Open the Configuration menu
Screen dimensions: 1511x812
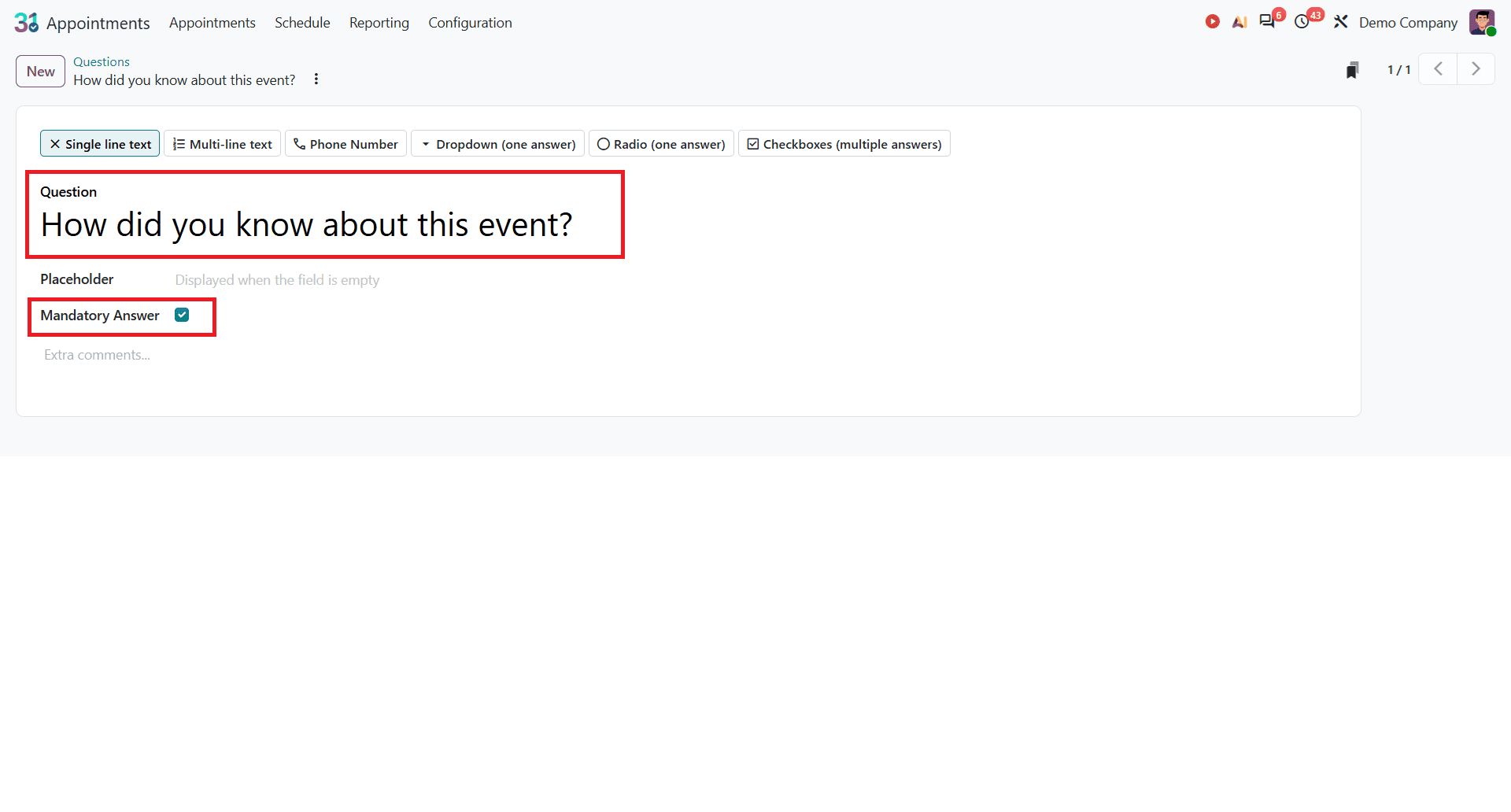point(470,23)
